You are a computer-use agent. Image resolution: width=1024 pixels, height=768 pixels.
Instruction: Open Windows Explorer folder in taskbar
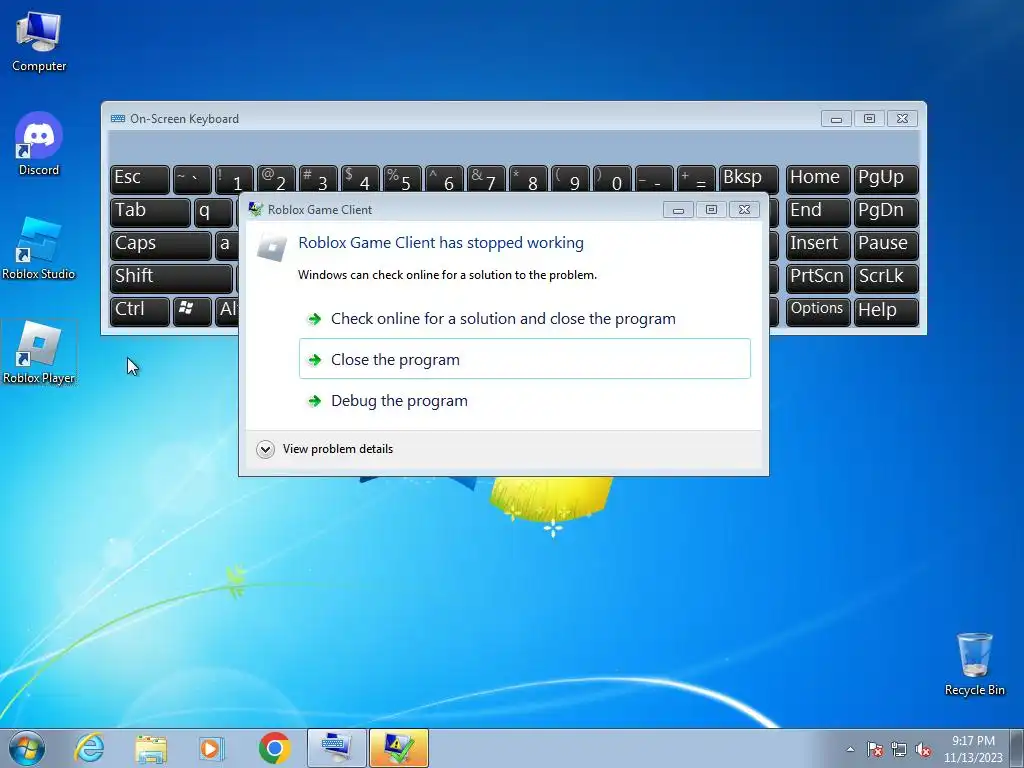coord(151,748)
